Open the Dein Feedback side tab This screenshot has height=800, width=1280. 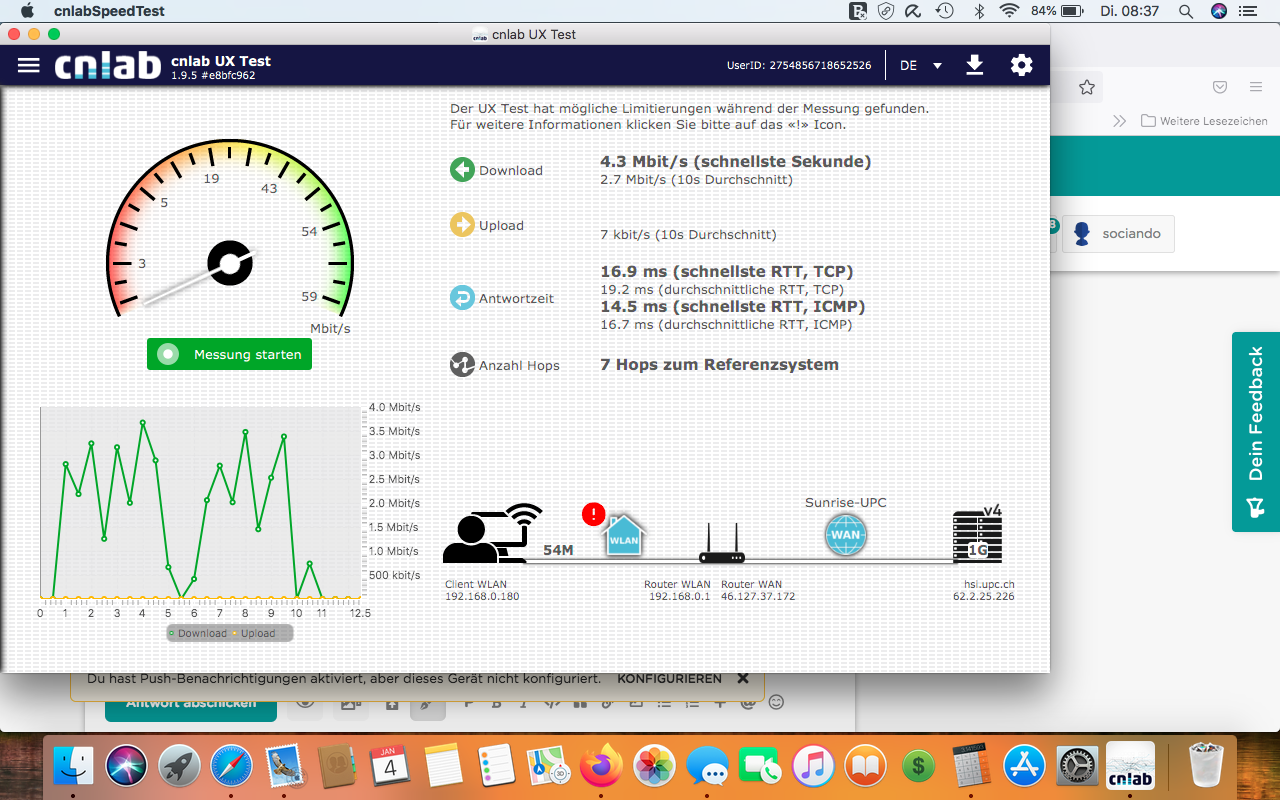pyautogui.click(x=1256, y=431)
